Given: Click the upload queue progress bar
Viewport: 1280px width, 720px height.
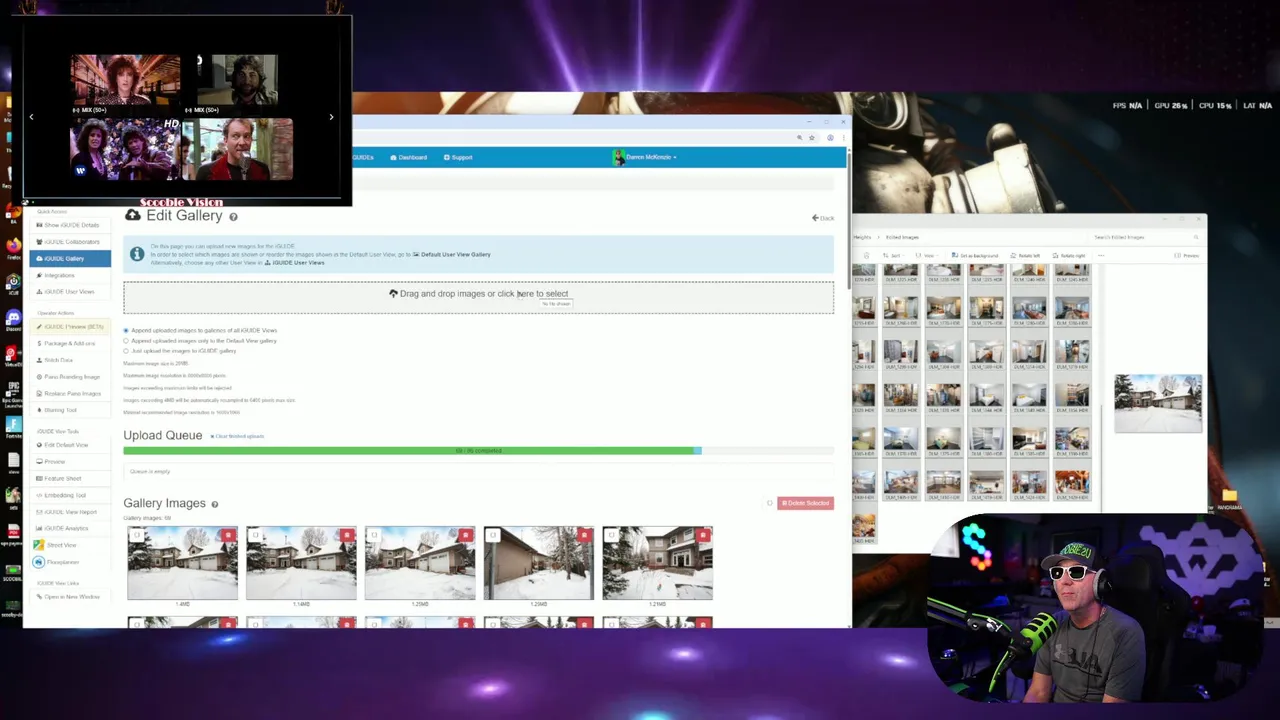Looking at the screenshot, I should coord(478,451).
